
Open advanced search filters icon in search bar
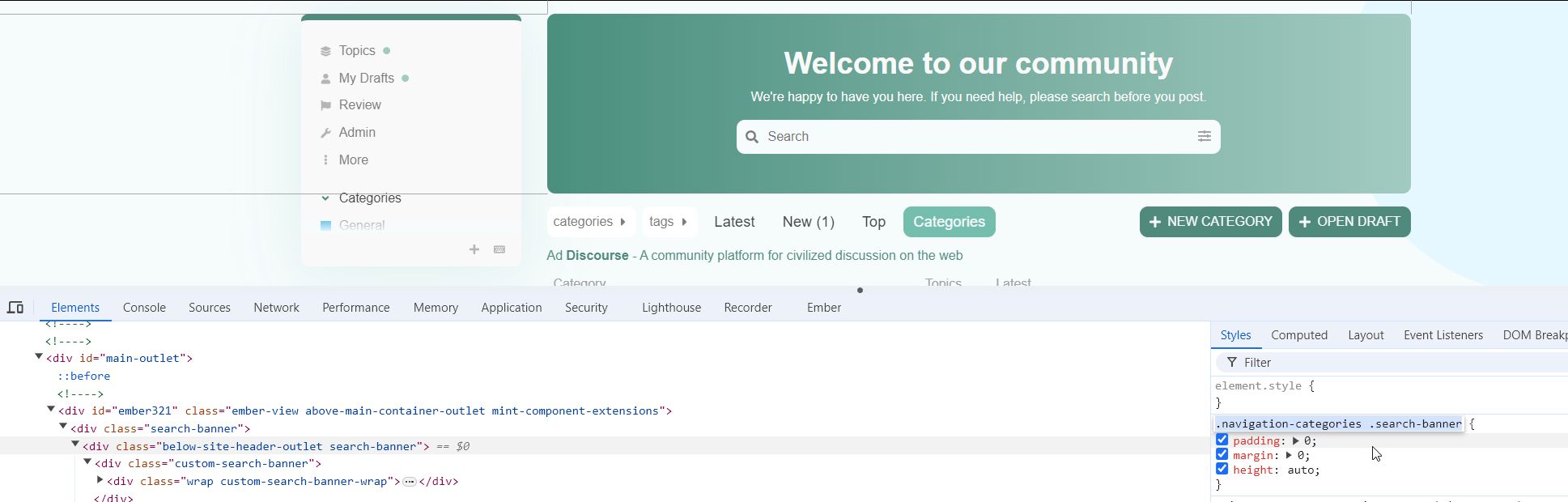[x=1204, y=136]
